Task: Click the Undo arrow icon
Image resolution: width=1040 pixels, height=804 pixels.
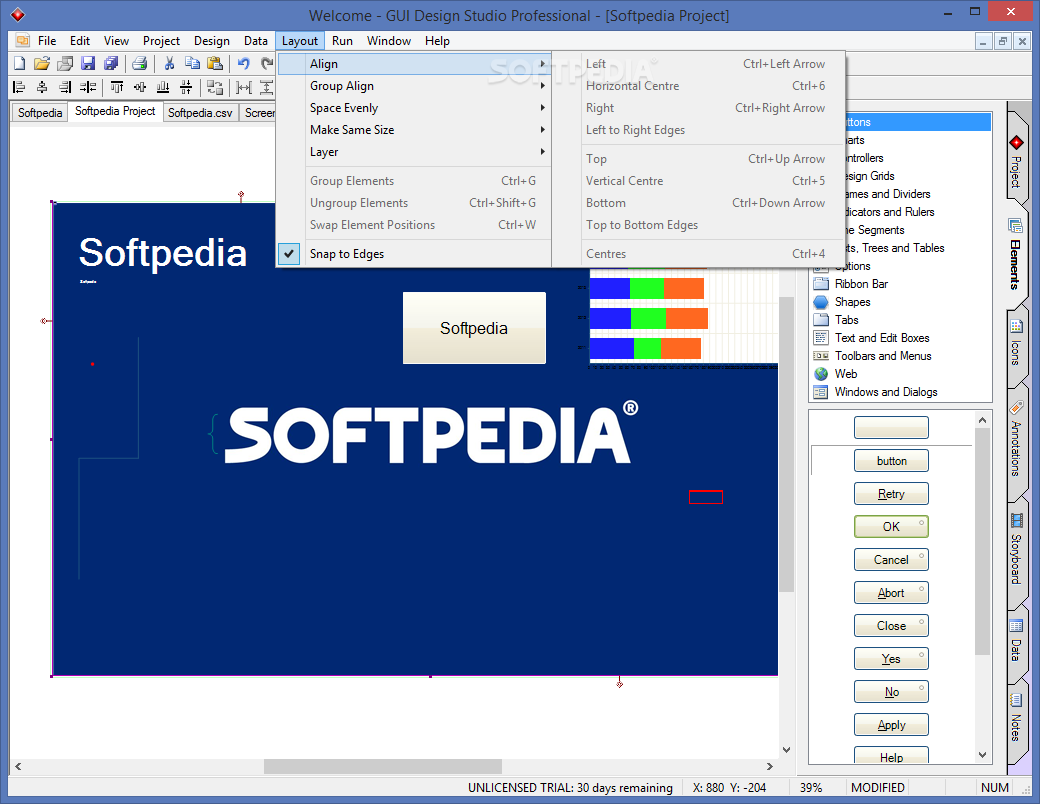Action: point(243,63)
